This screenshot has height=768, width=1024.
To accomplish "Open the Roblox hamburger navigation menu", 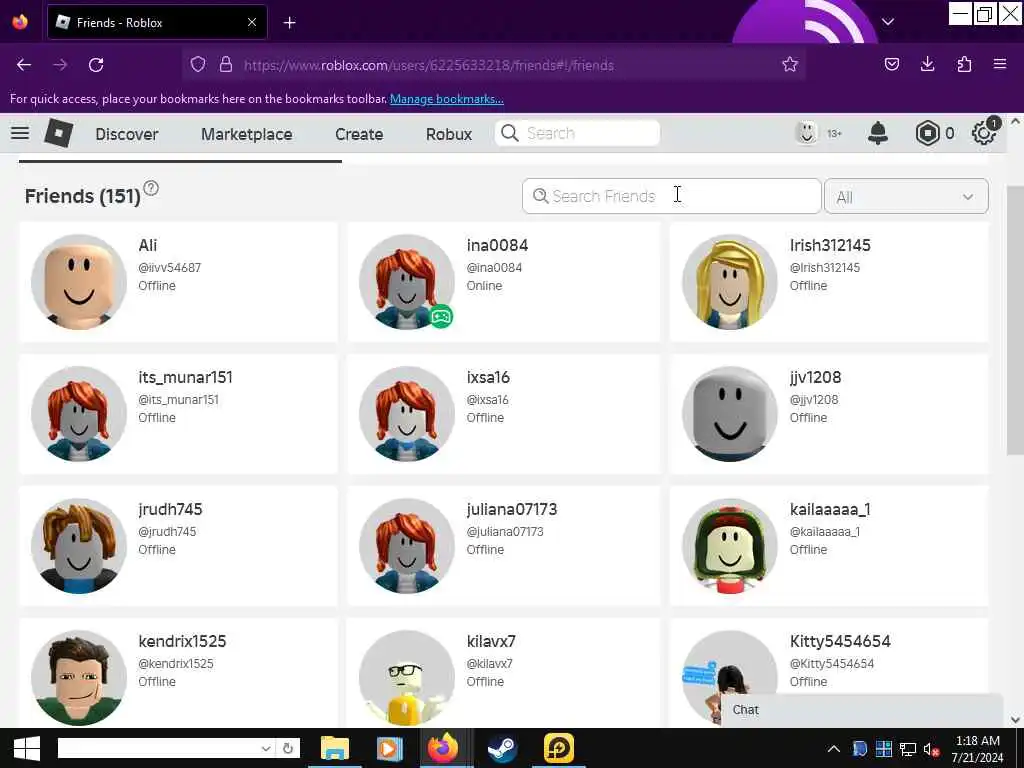I will tap(20, 133).
